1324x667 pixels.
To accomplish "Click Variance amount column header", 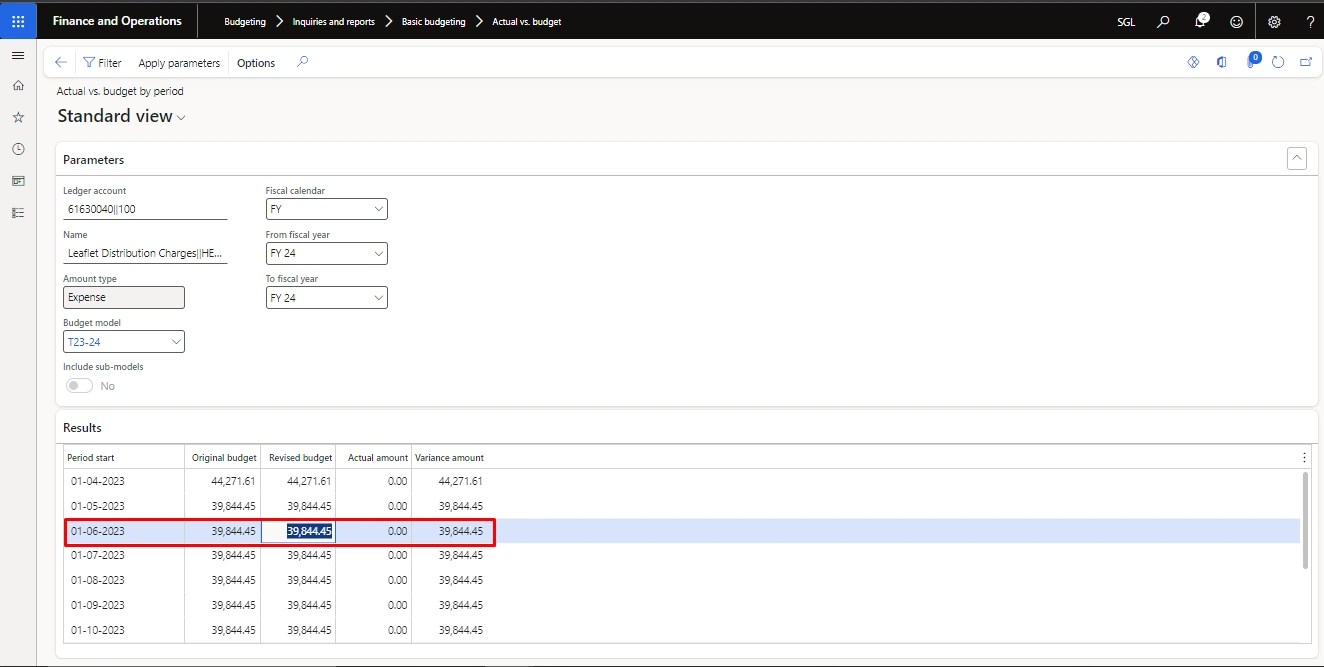I will click(450, 457).
